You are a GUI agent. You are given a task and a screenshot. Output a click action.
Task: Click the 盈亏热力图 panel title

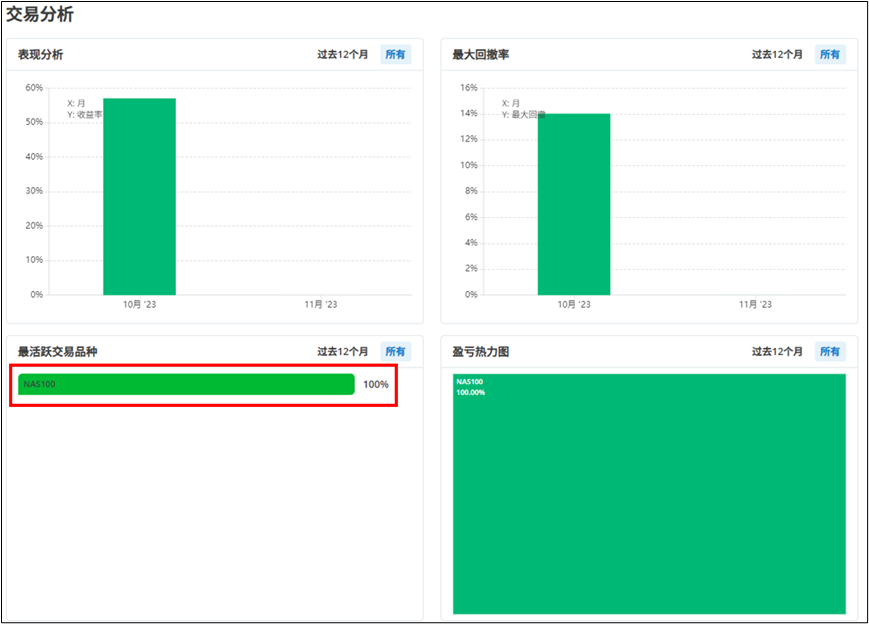click(x=481, y=352)
